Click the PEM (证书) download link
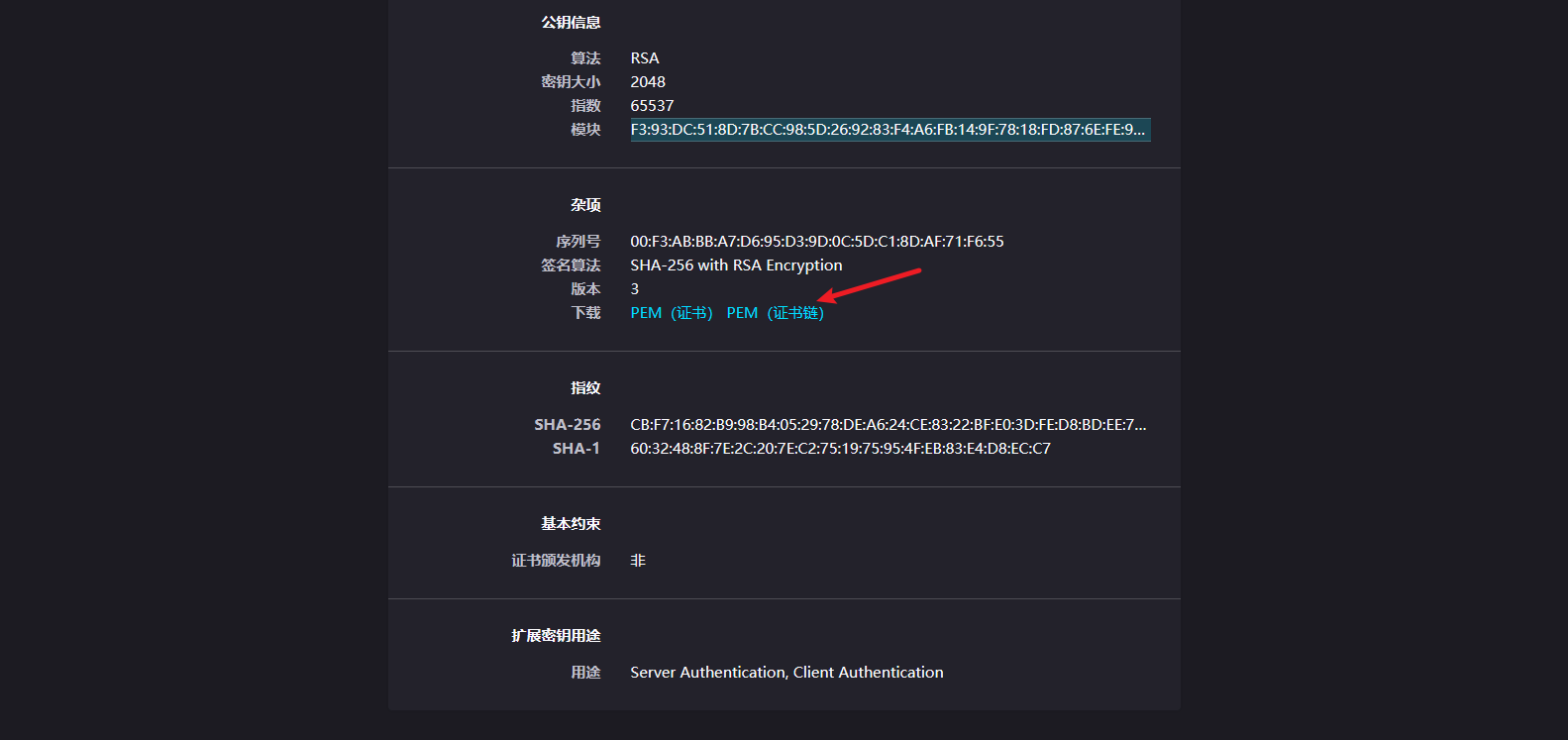Viewport: 1568px width, 740px height. click(671, 313)
